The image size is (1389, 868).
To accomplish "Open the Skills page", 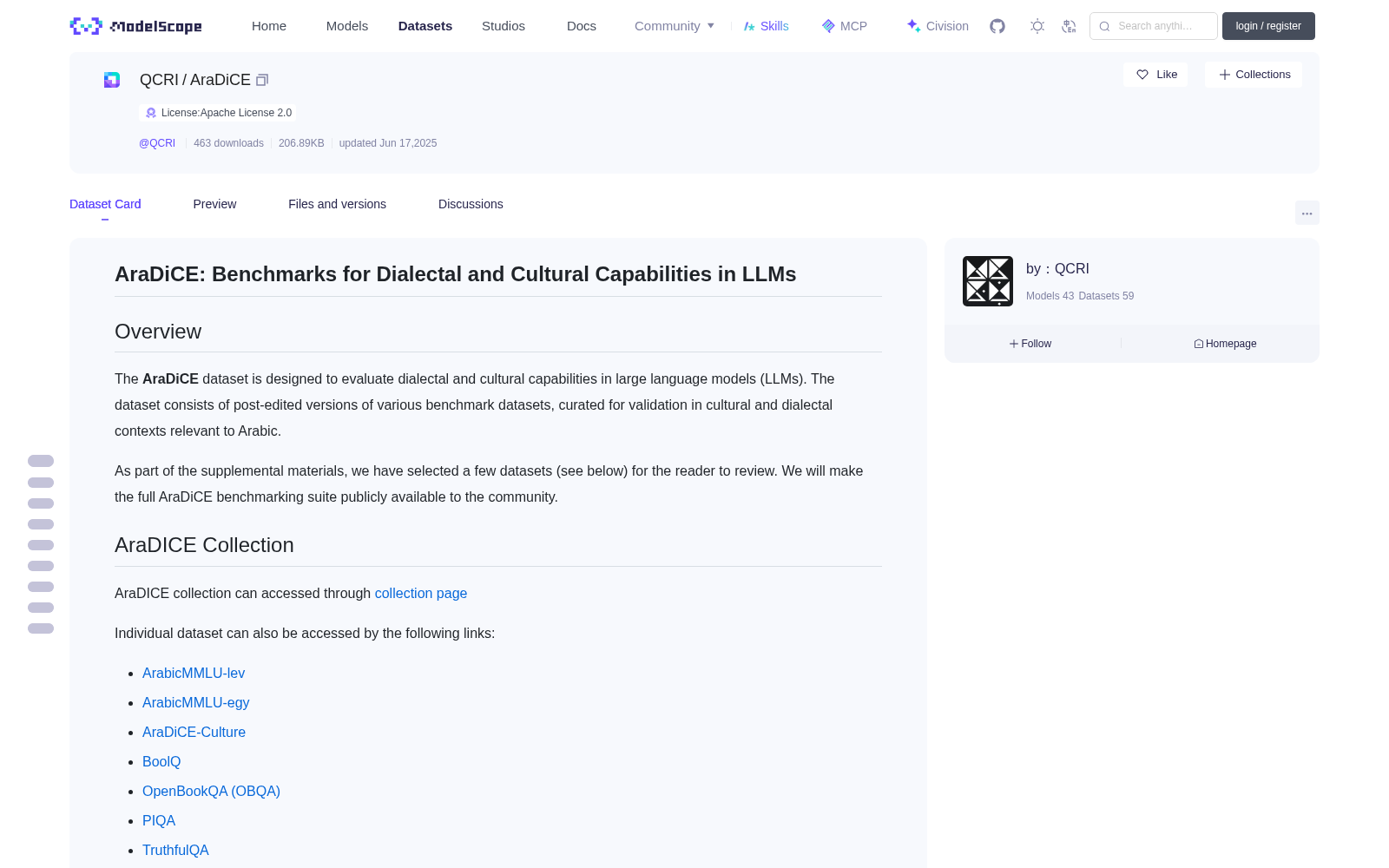I will click(x=767, y=26).
